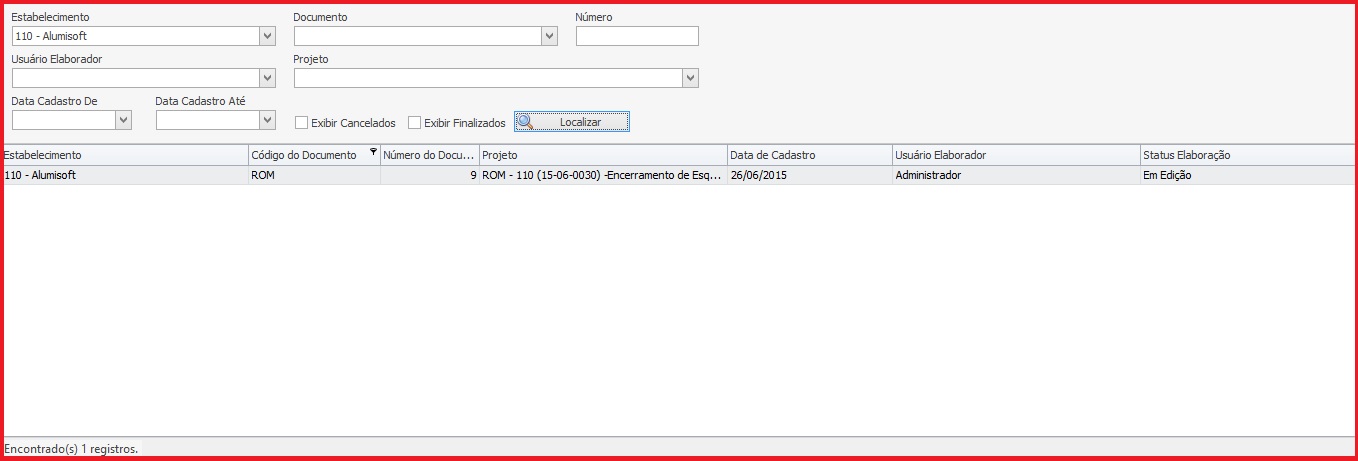Open the Documento dropdown arrow
This screenshot has width=1358, height=461.
(x=549, y=36)
